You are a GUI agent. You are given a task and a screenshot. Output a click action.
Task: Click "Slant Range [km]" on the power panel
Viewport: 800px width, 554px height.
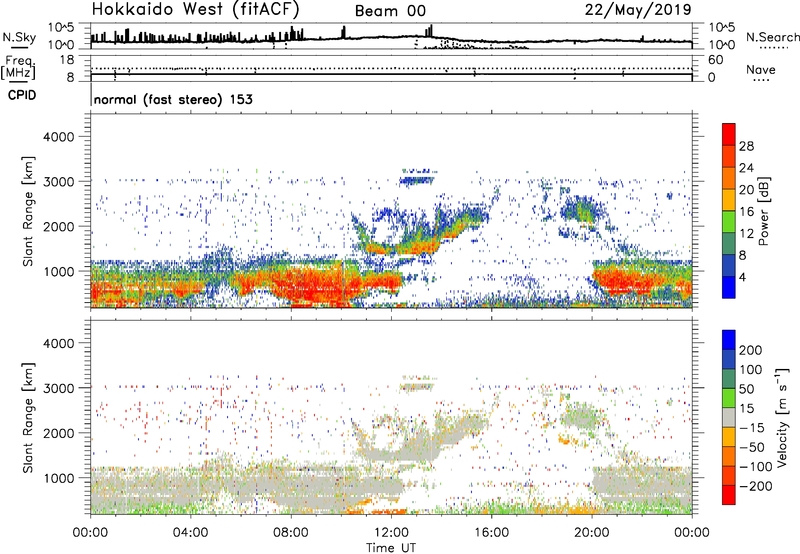[x=28, y=211]
